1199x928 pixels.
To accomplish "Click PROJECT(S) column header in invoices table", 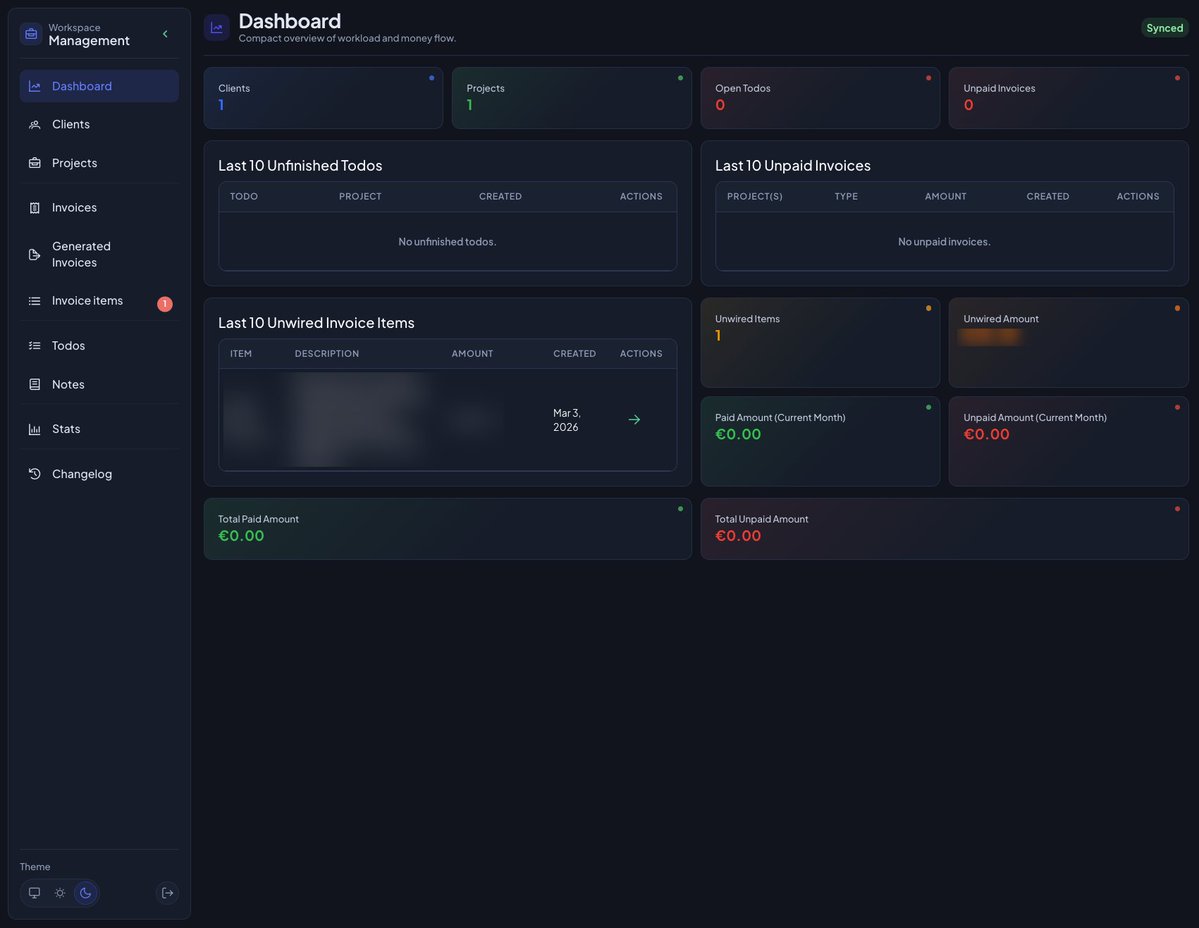I will click(755, 196).
